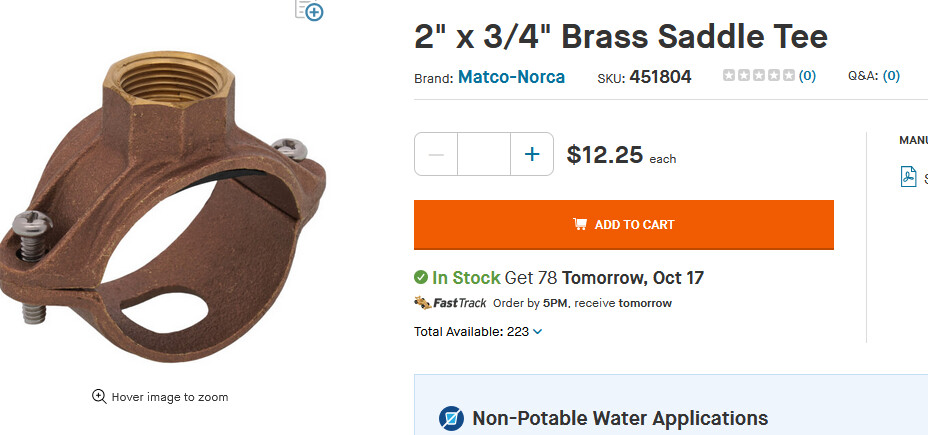Click the FastTrack logo

pyautogui.click(x=450, y=303)
